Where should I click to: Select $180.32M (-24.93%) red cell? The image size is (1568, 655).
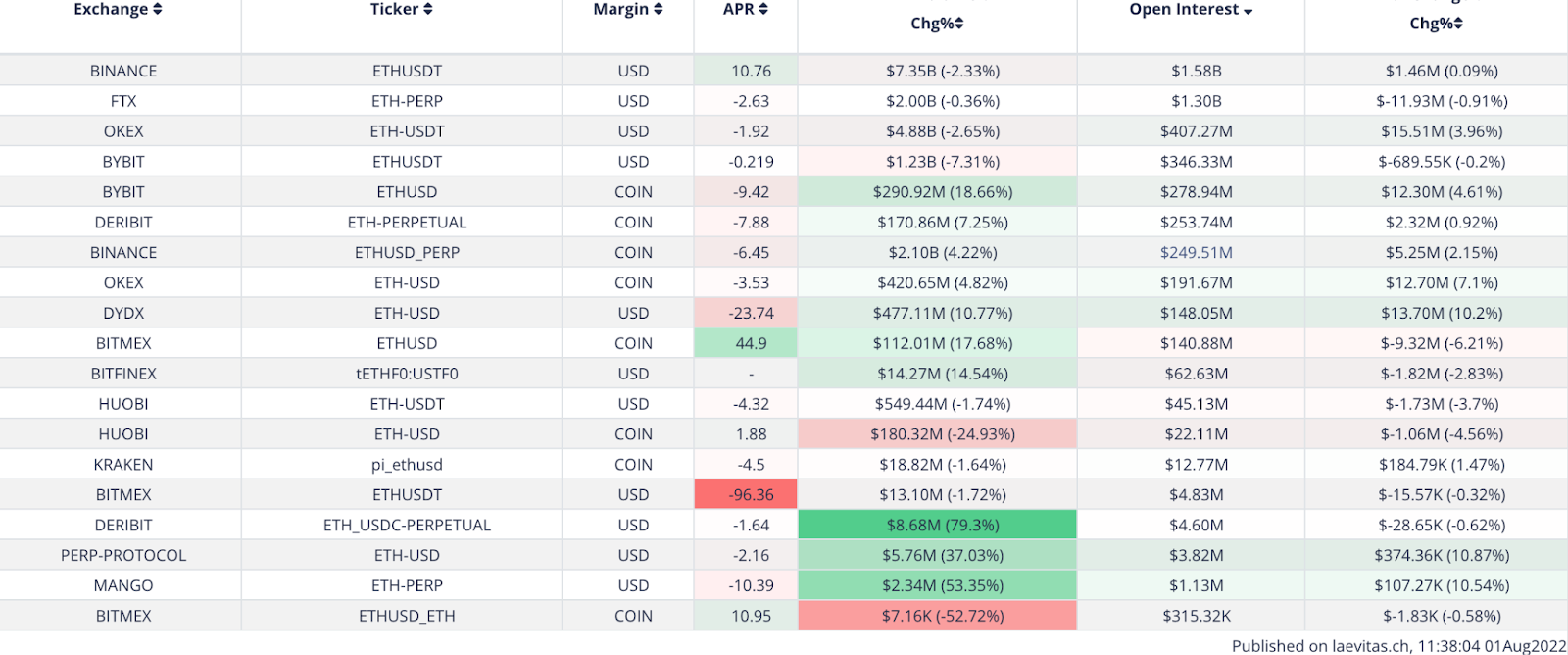coord(937,434)
